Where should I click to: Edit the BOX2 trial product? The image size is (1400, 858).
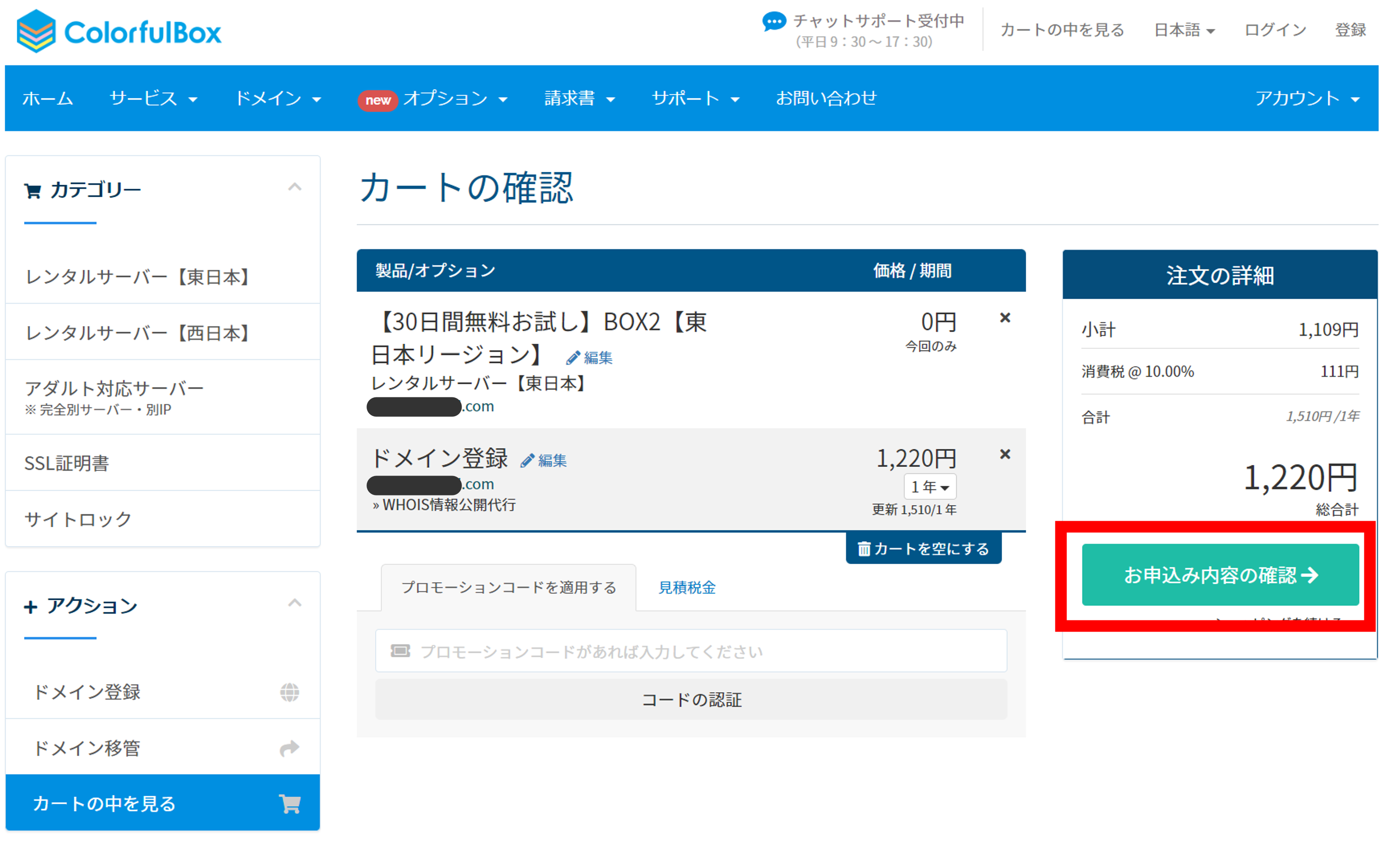tap(589, 357)
